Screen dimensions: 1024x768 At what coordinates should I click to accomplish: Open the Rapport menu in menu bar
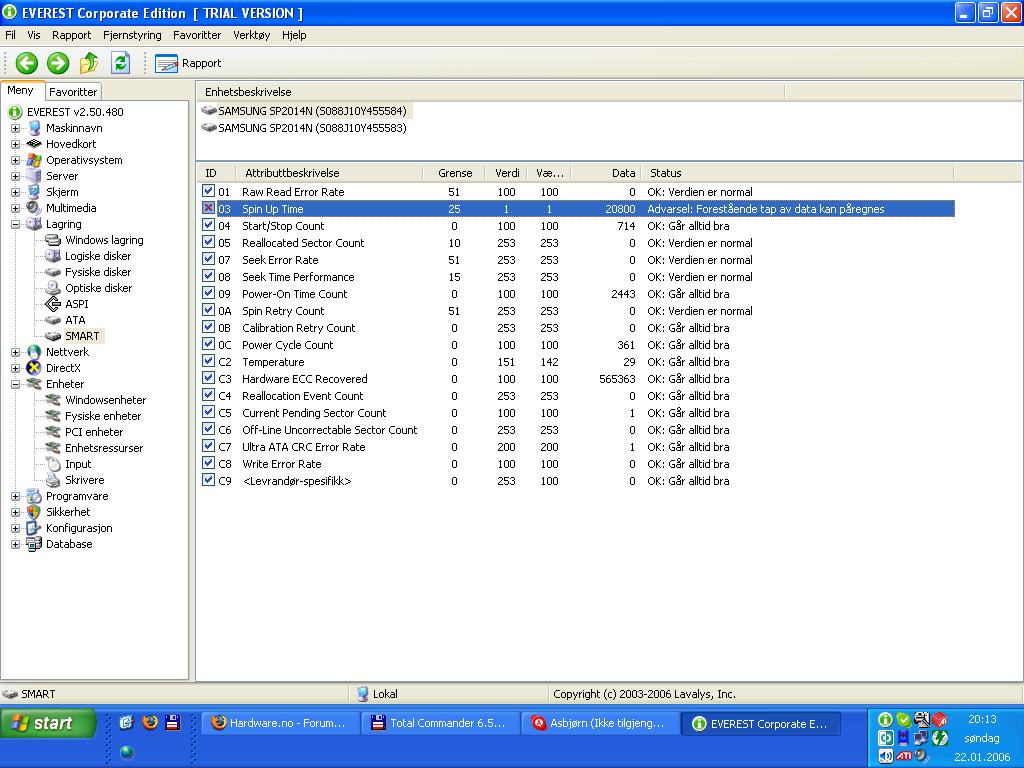pyautogui.click(x=72, y=35)
